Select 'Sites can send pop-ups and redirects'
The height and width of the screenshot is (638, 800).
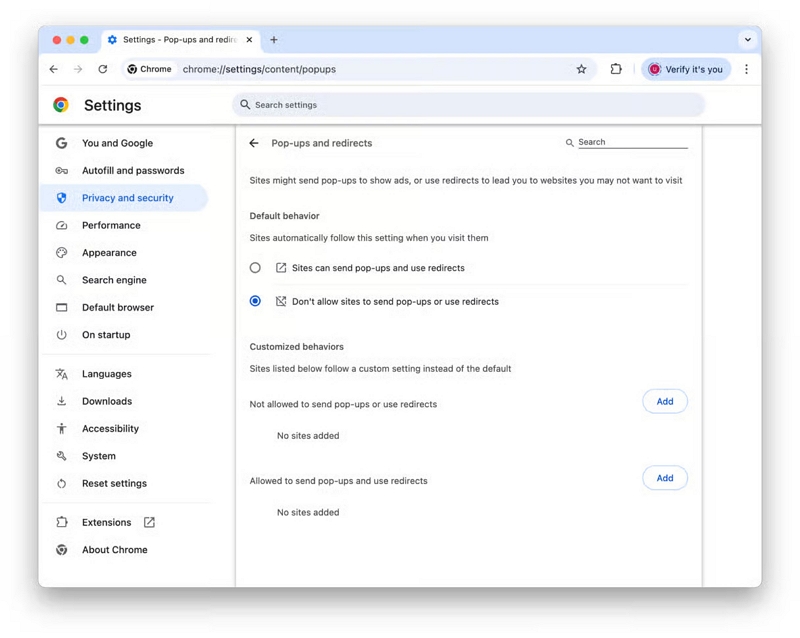point(256,268)
